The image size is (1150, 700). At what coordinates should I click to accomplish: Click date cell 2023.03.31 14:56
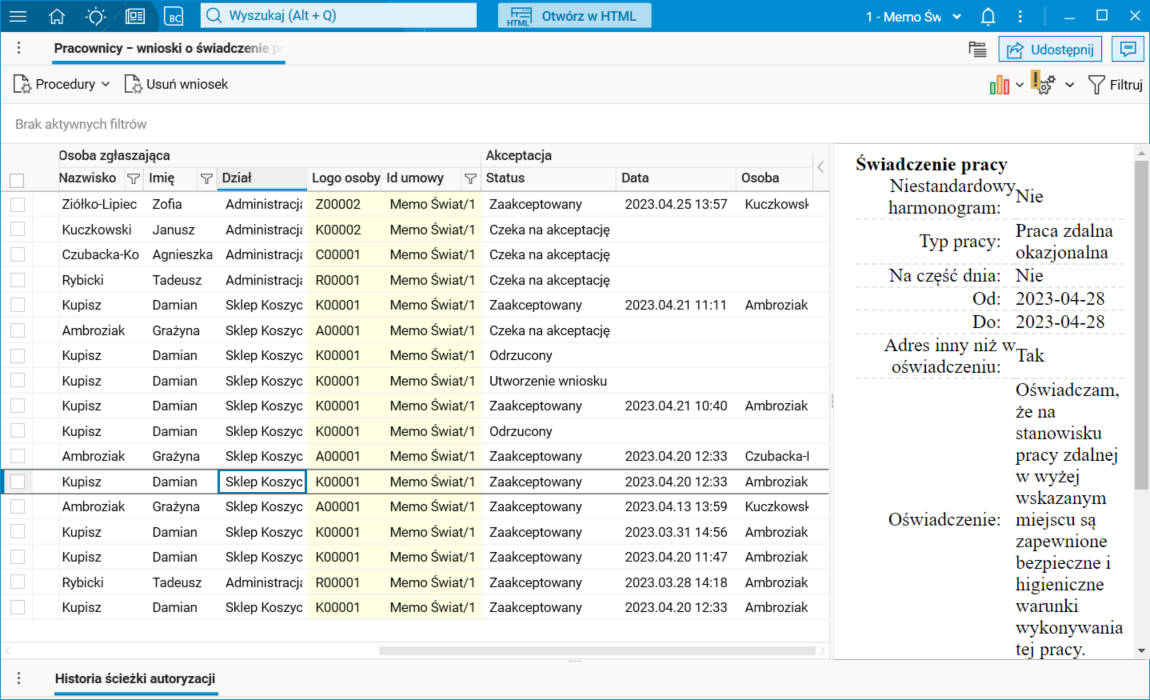click(676, 533)
